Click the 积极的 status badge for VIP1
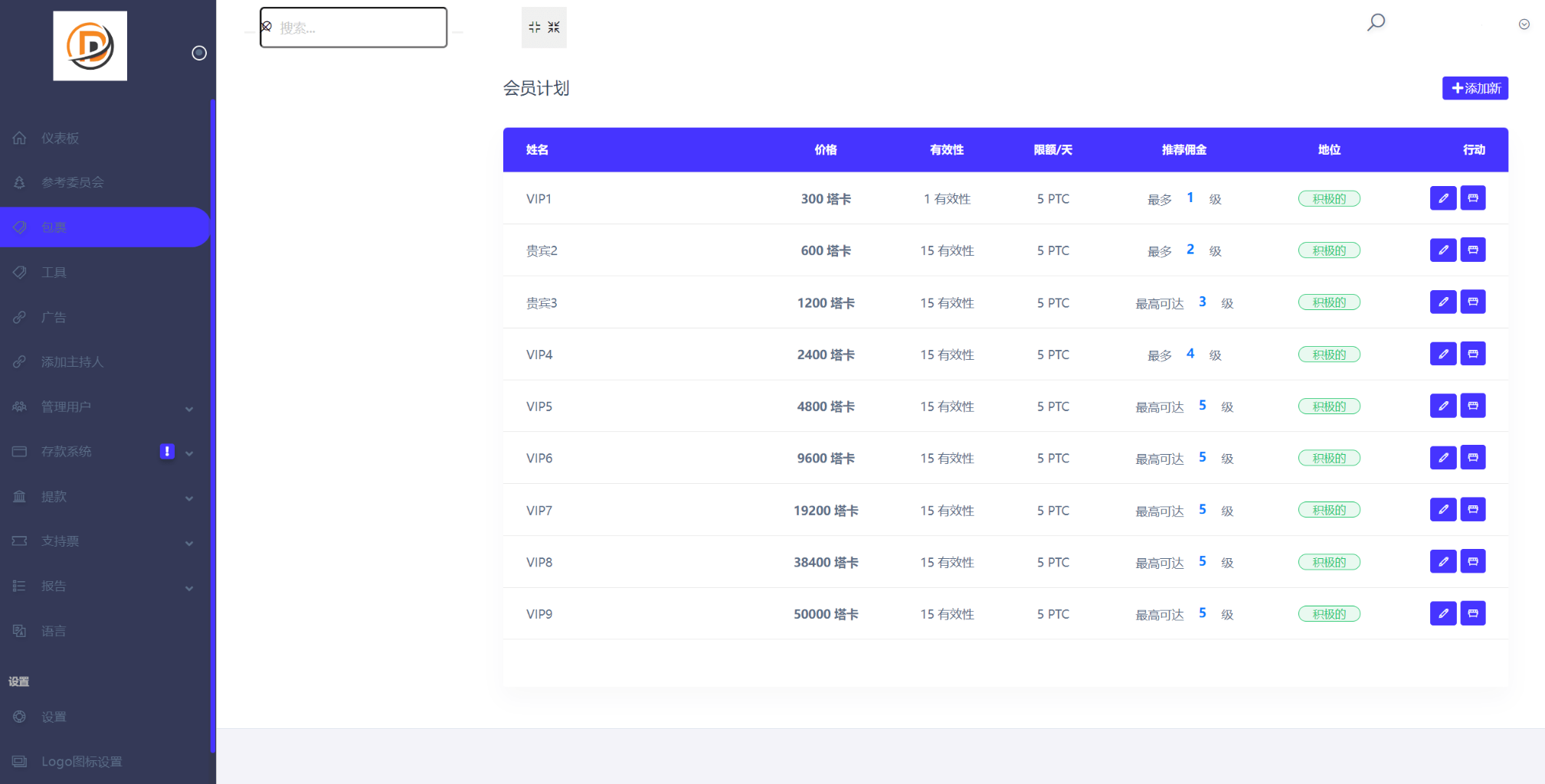 click(1329, 199)
